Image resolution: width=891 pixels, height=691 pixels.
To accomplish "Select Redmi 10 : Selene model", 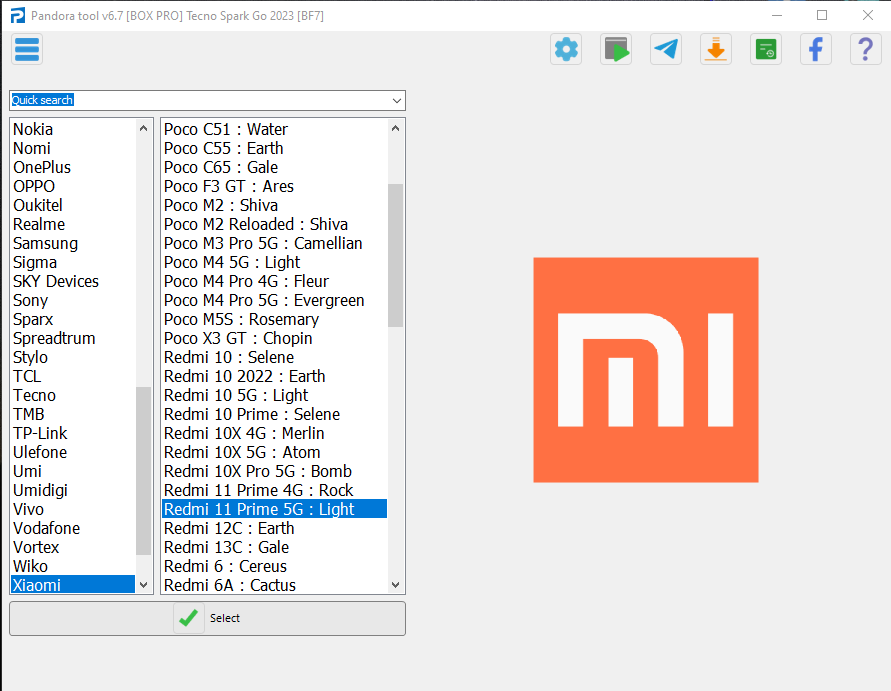I will pyautogui.click(x=274, y=357).
